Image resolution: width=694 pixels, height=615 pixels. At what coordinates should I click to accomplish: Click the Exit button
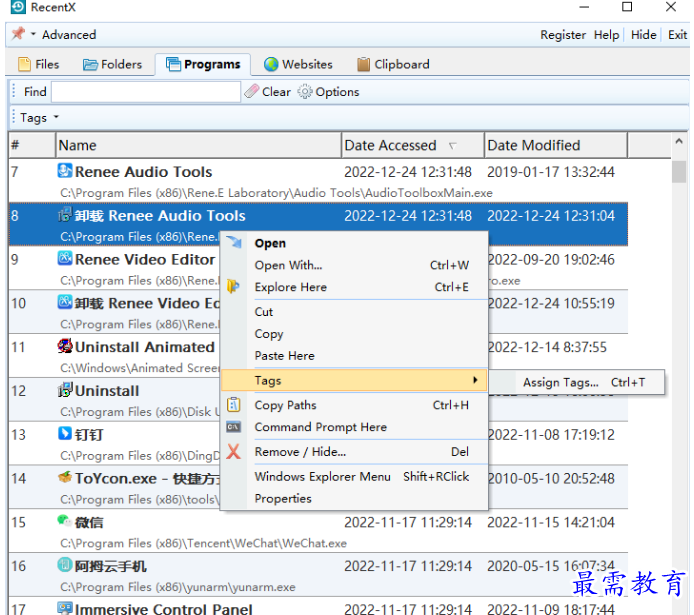pyautogui.click(x=677, y=35)
